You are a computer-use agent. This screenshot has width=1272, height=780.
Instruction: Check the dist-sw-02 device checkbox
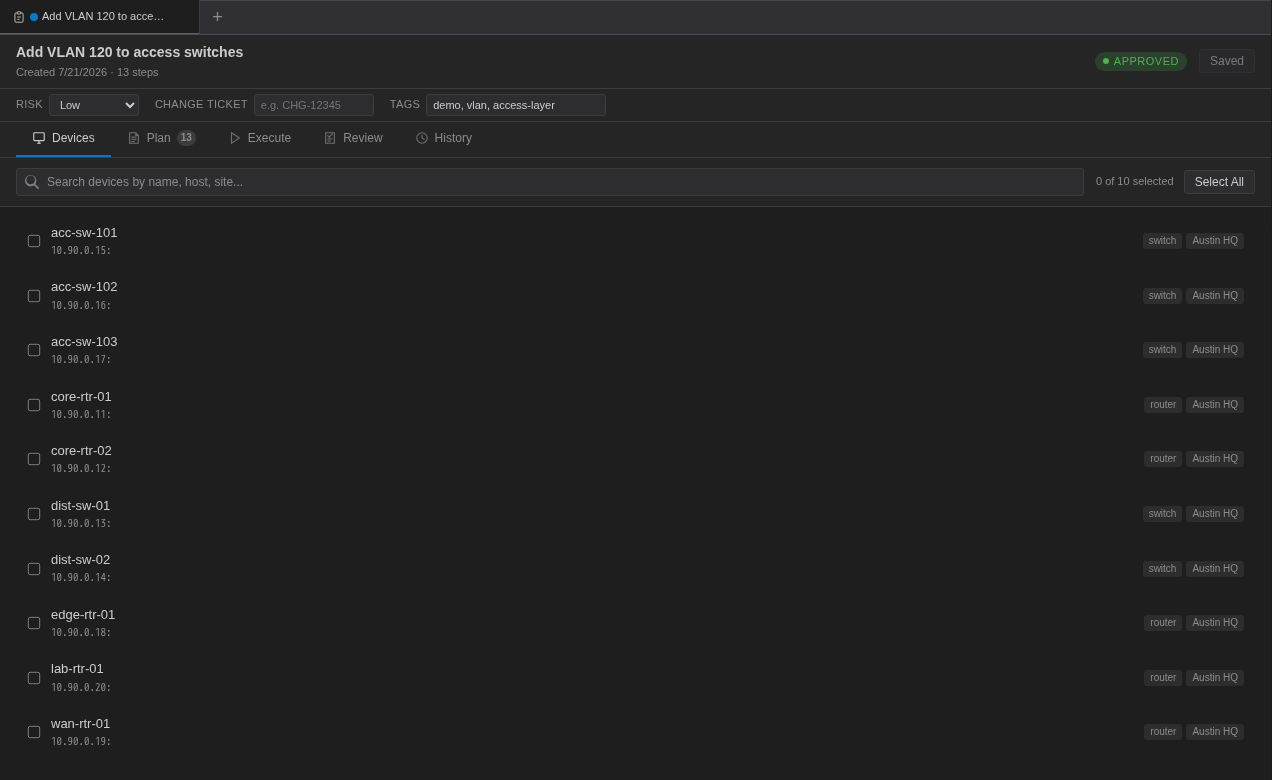[34, 569]
